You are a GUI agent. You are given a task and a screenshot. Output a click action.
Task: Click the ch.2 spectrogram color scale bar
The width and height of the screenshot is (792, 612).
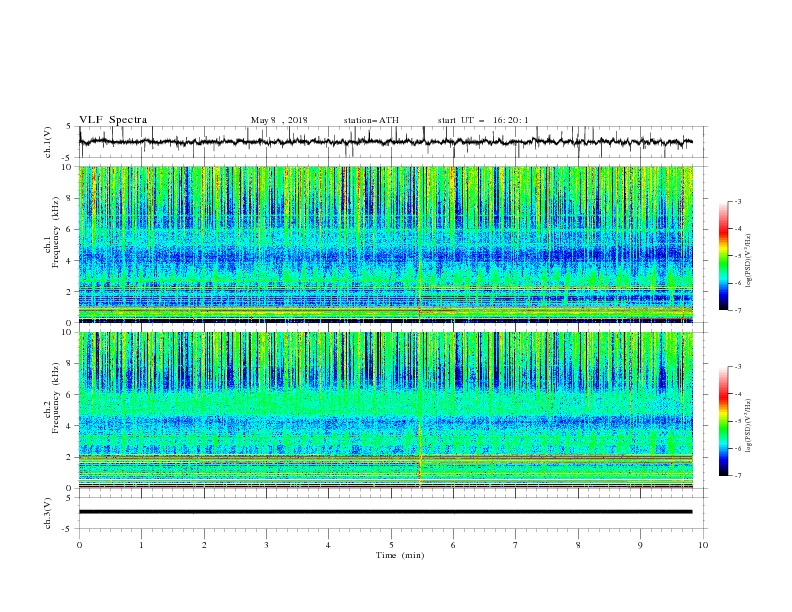point(724,421)
